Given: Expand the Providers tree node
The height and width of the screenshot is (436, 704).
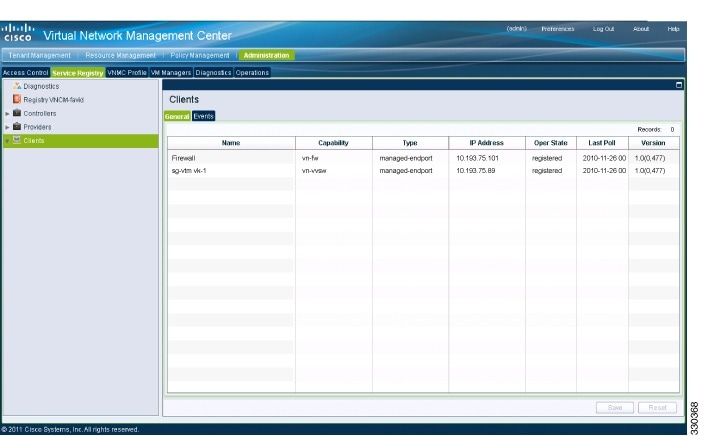Looking at the screenshot, I should [x=7, y=127].
